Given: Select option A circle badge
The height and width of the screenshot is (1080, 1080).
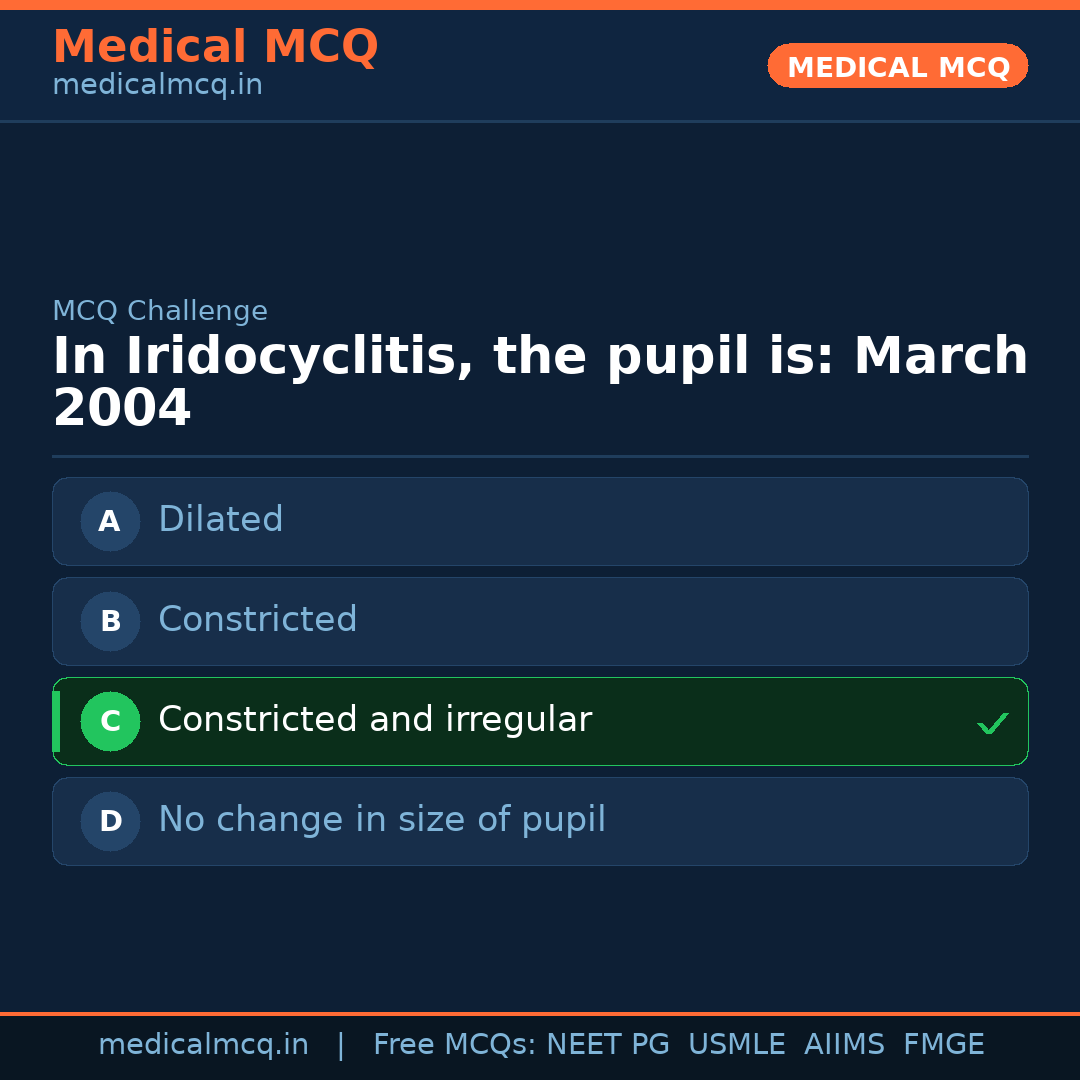Looking at the screenshot, I should click(x=109, y=521).
